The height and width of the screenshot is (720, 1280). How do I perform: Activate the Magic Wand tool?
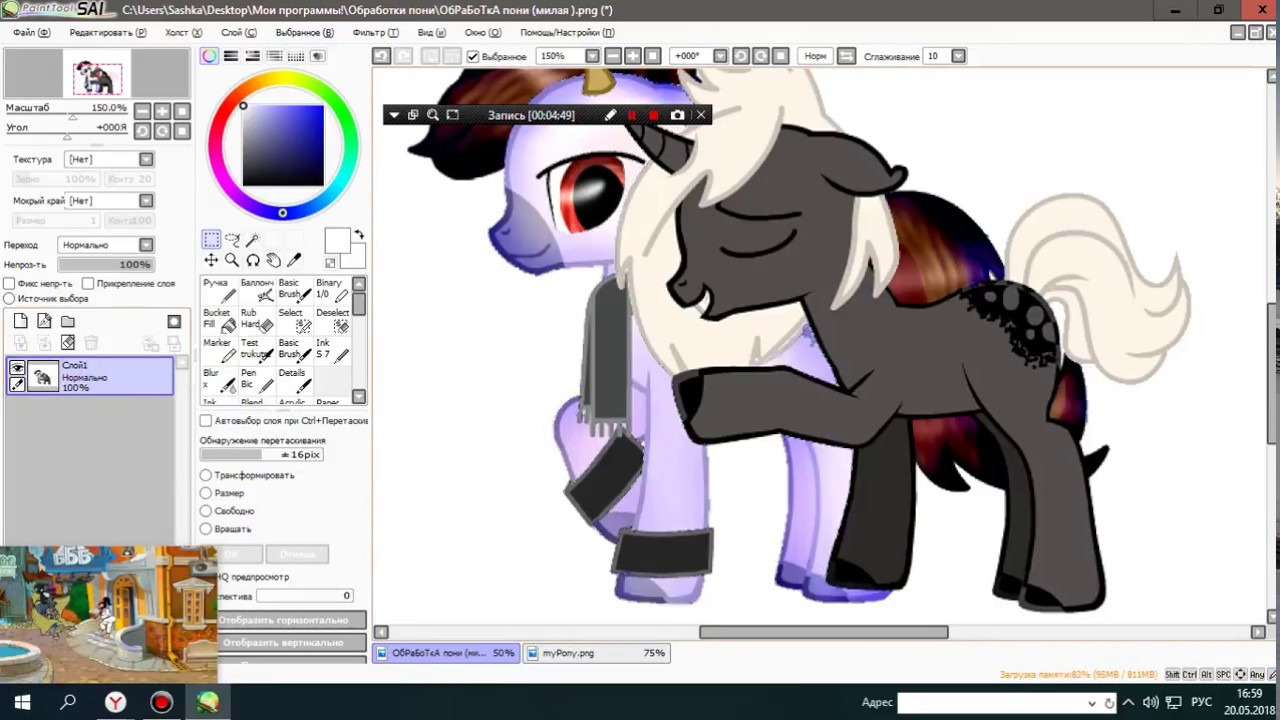(x=253, y=239)
